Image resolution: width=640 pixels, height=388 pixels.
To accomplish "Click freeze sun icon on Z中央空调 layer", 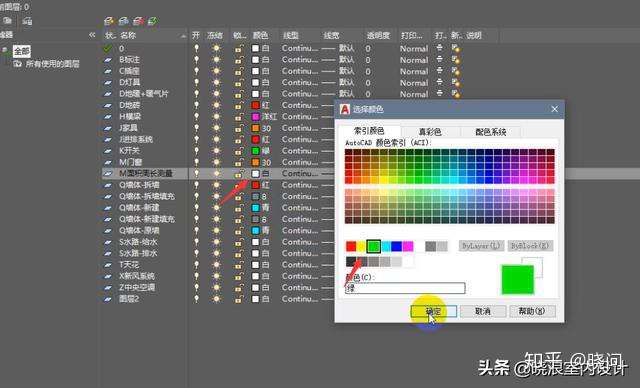I will pos(216,287).
